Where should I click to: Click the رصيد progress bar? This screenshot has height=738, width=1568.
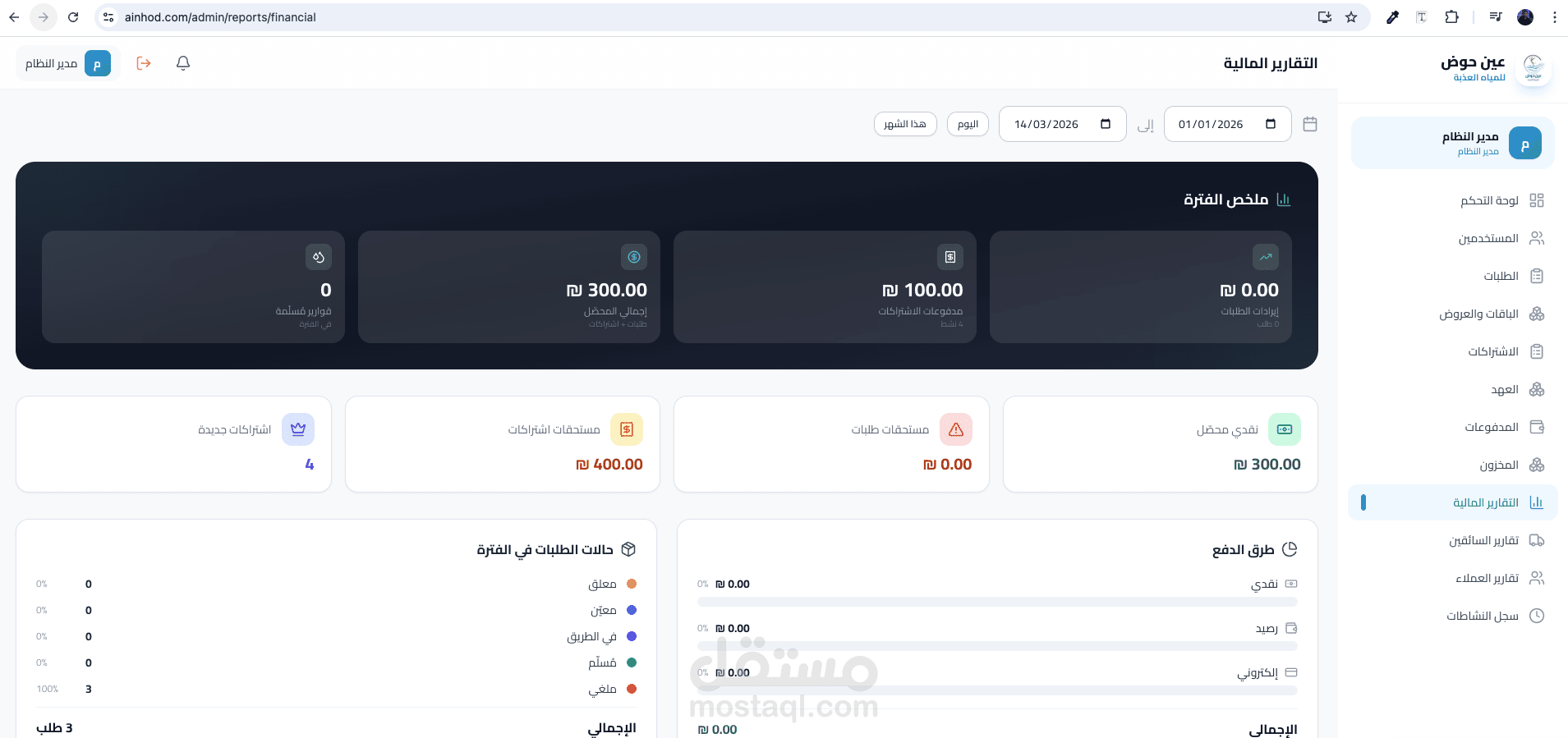pos(997,646)
